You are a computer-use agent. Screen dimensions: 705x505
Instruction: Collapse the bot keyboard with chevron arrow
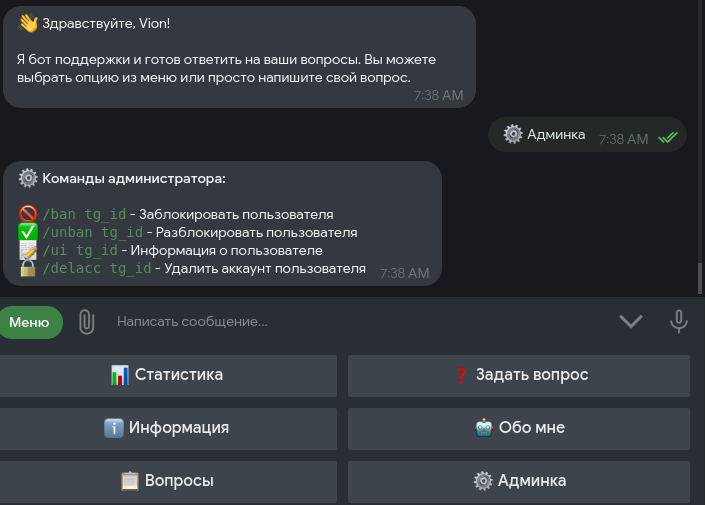(631, 321)
